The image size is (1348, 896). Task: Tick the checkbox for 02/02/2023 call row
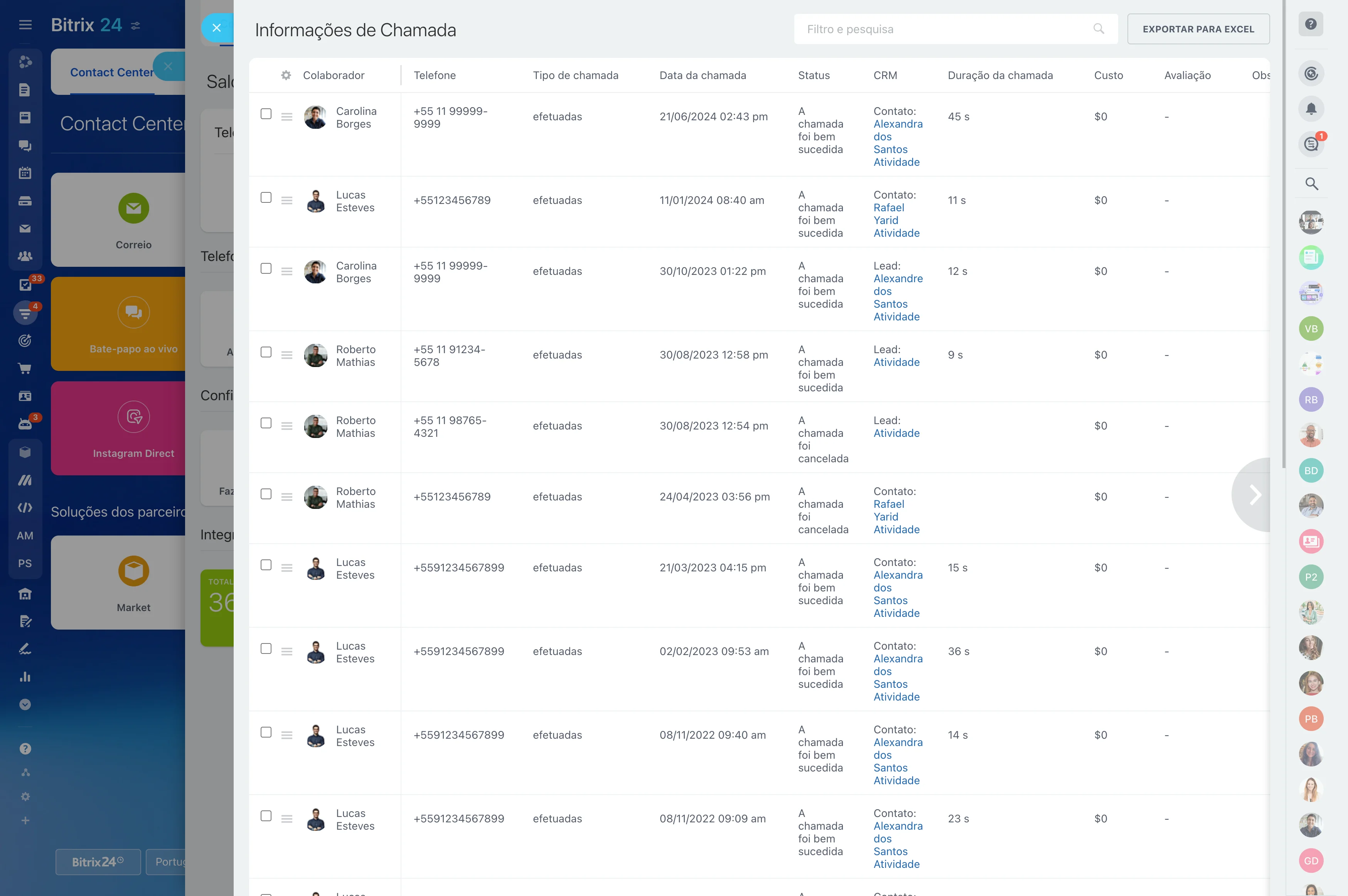click(266, 648)
